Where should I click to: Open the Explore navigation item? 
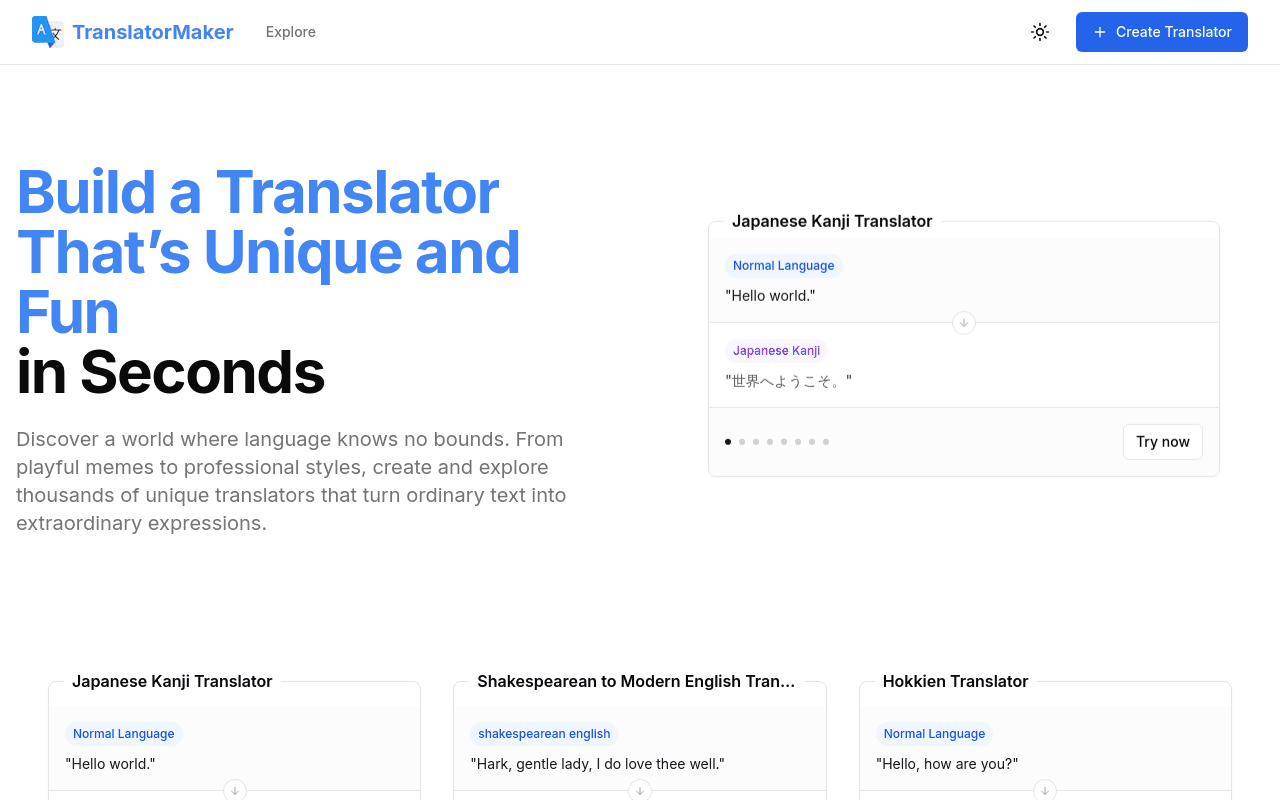[x=291, y=32]
